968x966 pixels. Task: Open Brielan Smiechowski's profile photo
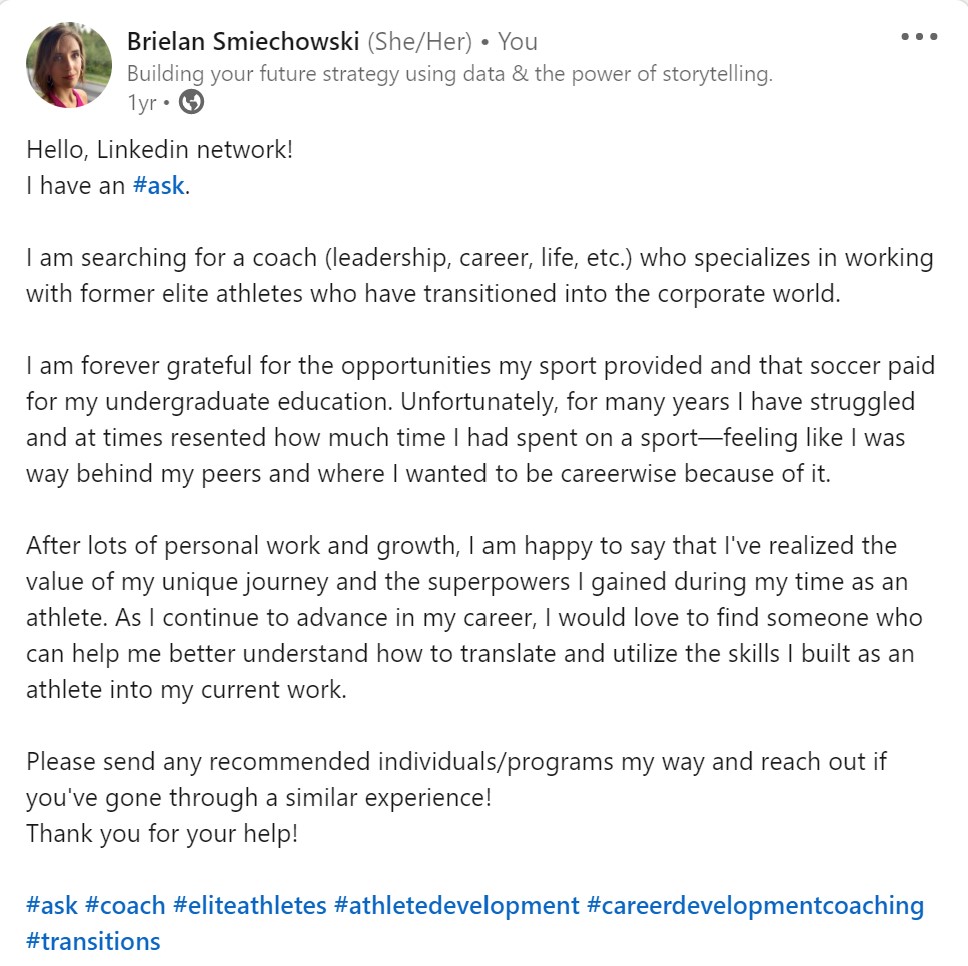pos(69,64)
